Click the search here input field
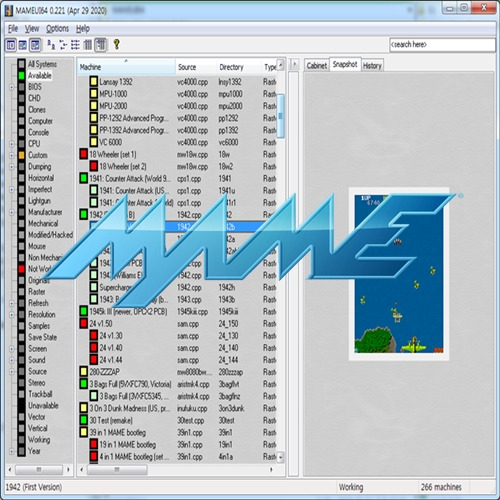Viewport: 500px width, 500px height. pos(442,45)
